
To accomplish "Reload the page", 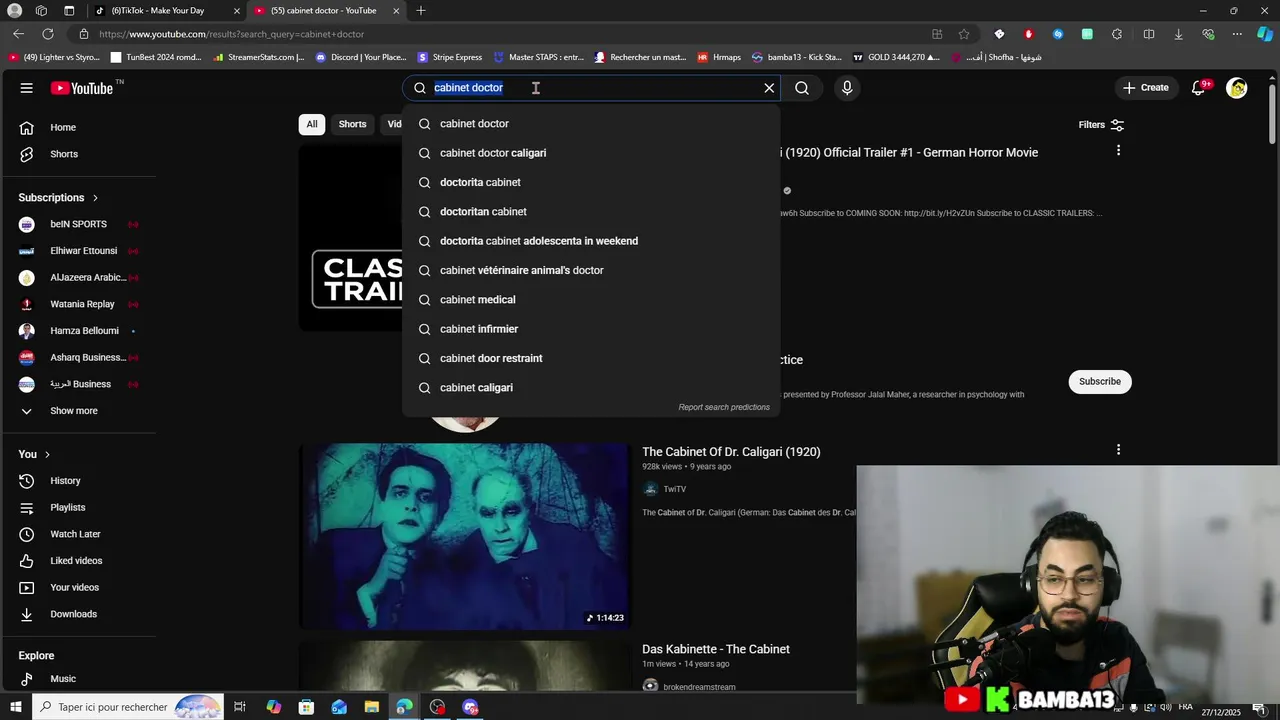I will click(x=47, y=34).
